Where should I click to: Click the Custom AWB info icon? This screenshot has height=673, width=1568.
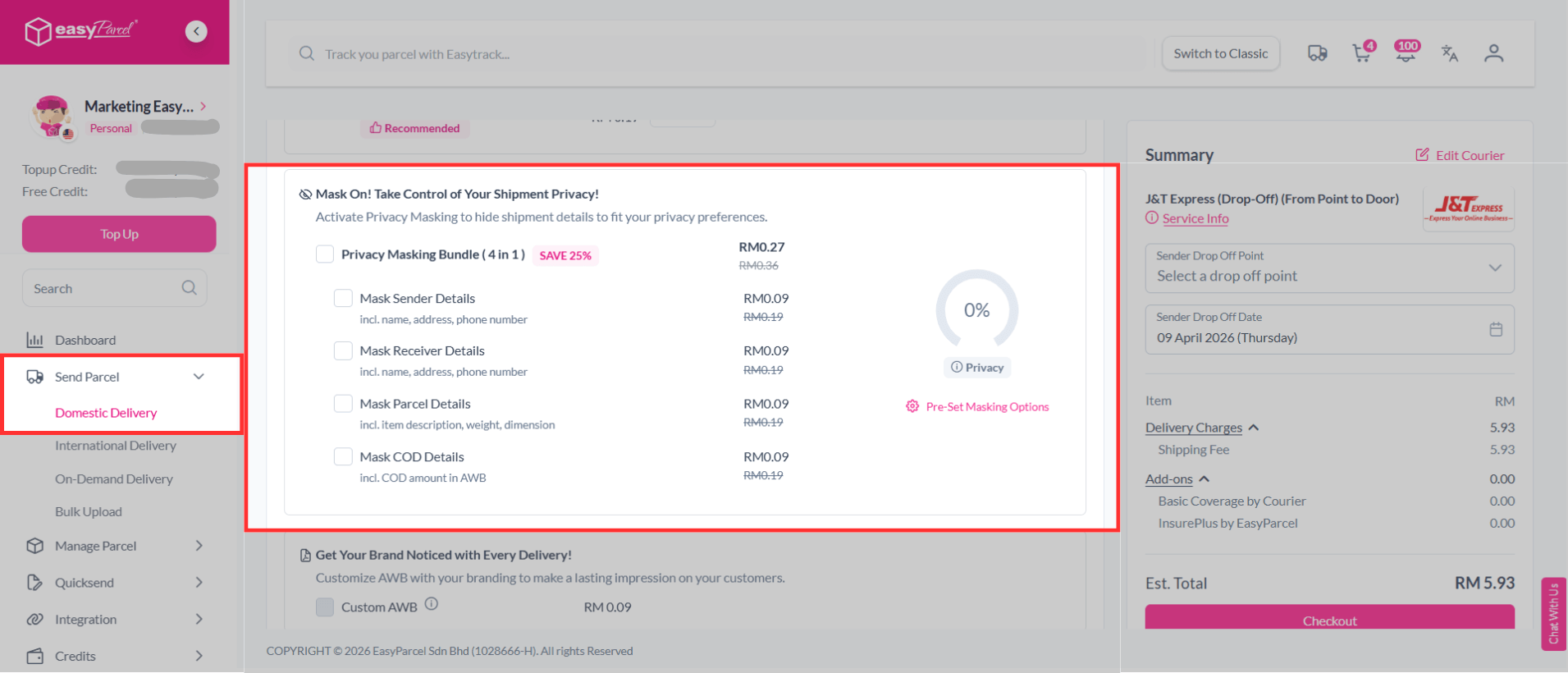[432, 604]
